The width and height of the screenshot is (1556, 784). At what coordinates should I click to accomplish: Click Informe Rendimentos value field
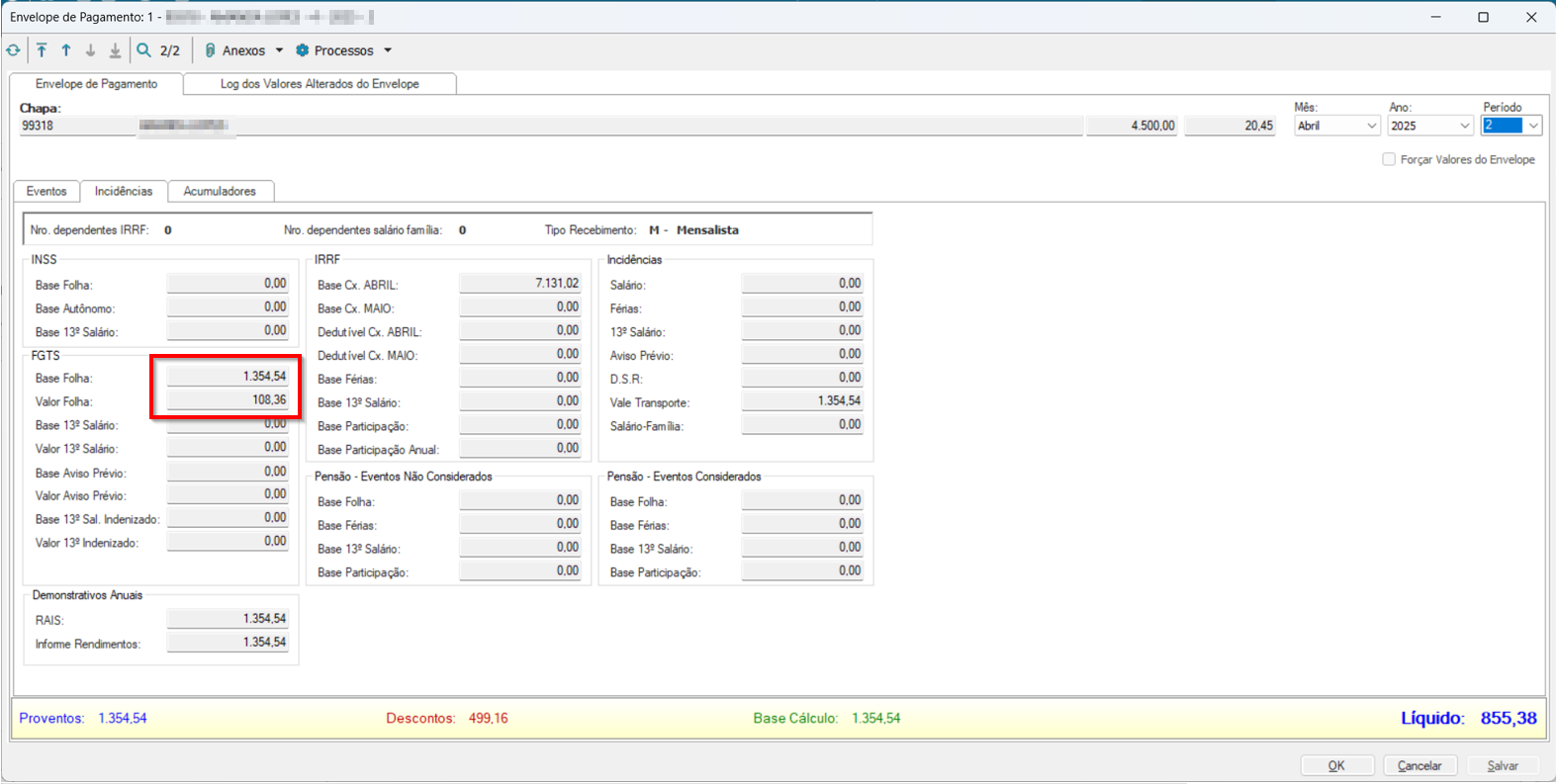tap(228, 643)
